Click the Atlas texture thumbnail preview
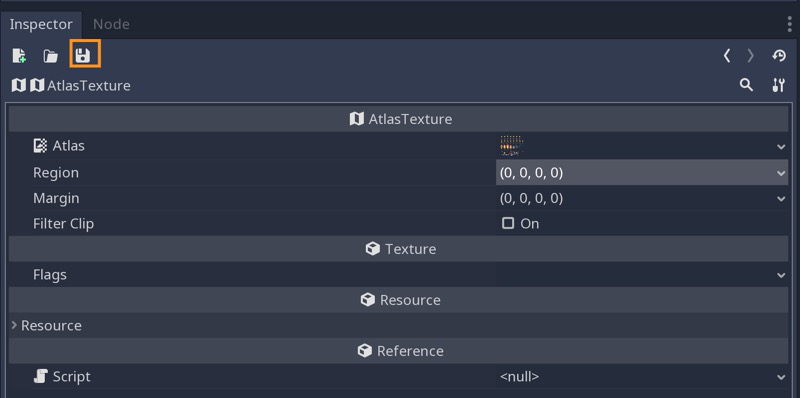The height and width of the screenshot is (398, 801). click(x=512, y=146)
